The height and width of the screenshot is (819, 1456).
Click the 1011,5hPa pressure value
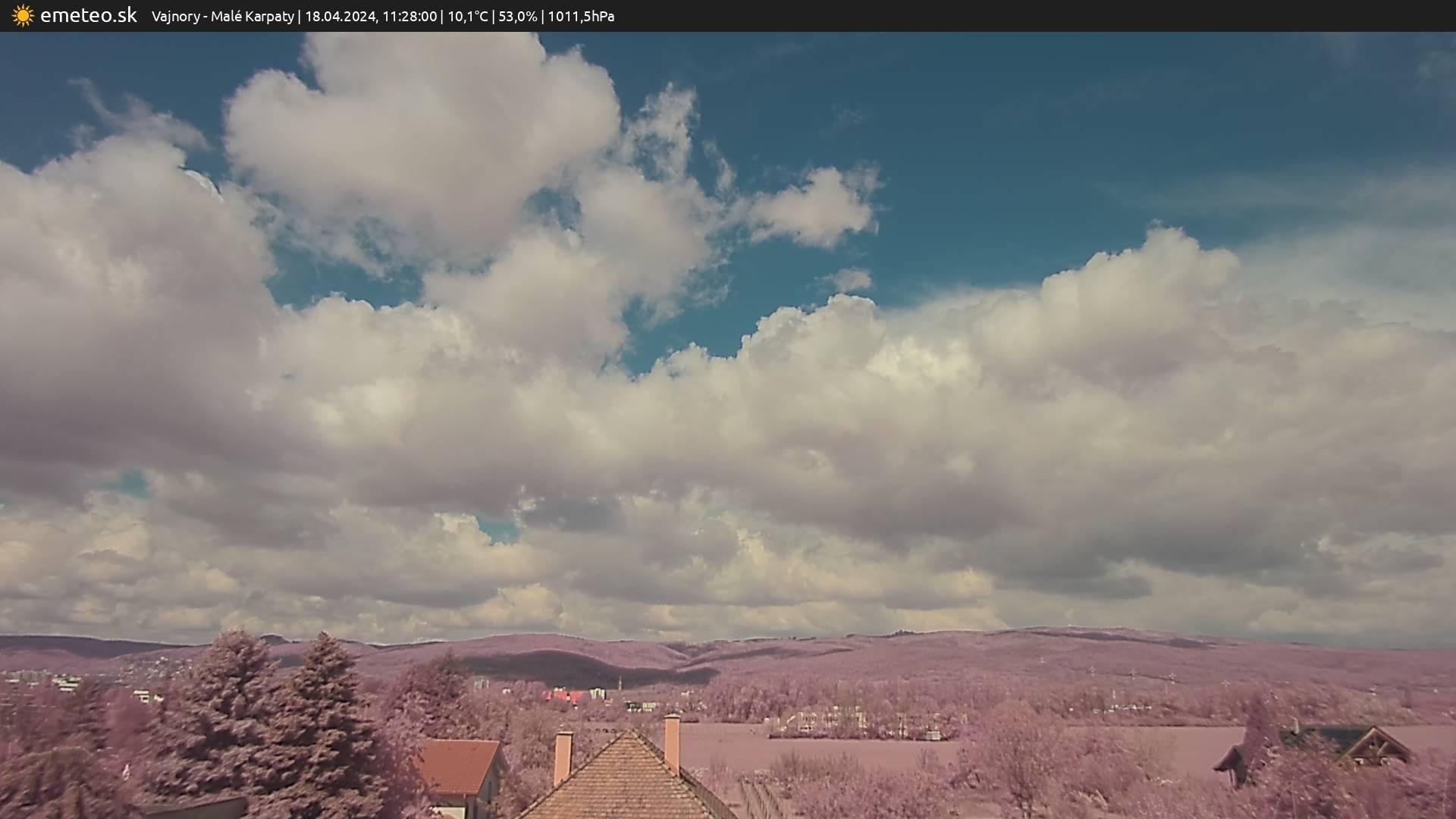click(581, 17)
